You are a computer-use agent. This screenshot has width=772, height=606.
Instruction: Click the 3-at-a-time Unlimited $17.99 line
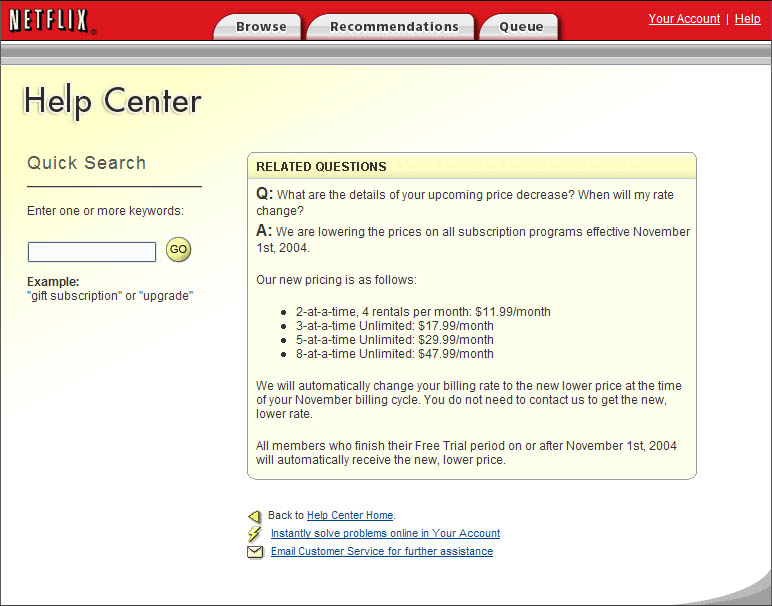pos(394,326)
